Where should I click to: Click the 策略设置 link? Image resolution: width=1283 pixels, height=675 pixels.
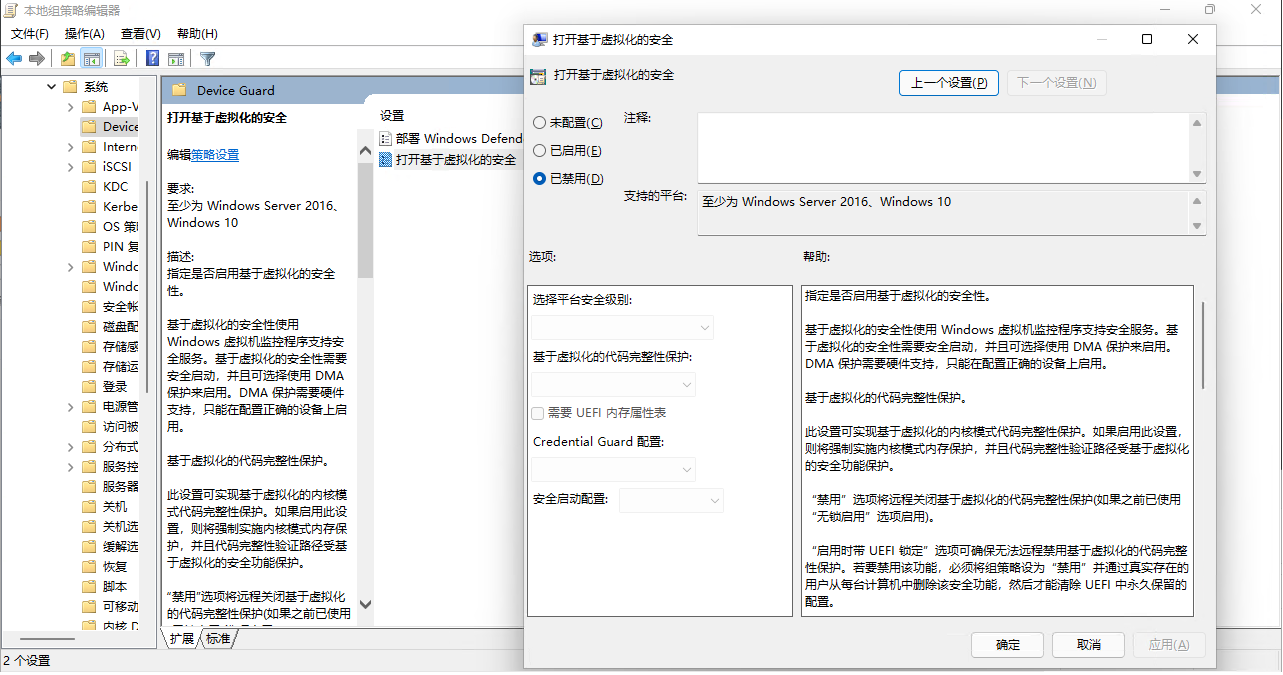click(215, 155)
